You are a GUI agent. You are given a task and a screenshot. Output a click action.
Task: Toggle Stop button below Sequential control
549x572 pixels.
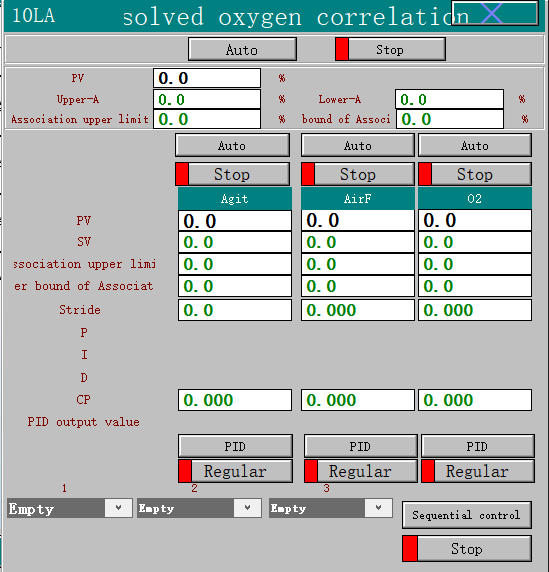(467, 549)
